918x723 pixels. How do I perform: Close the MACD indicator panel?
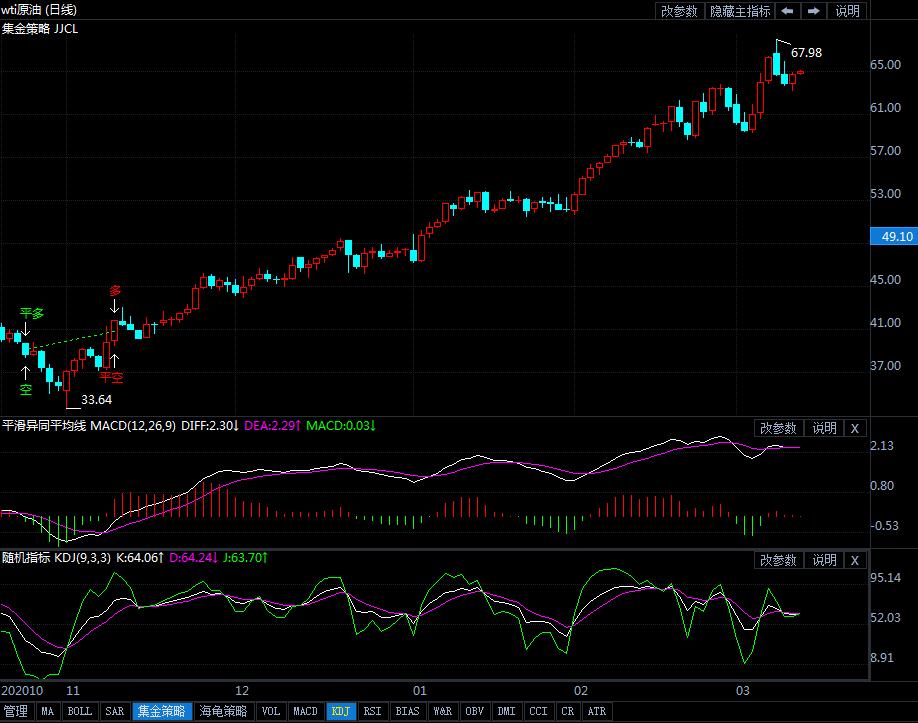[x=854, y=428]
